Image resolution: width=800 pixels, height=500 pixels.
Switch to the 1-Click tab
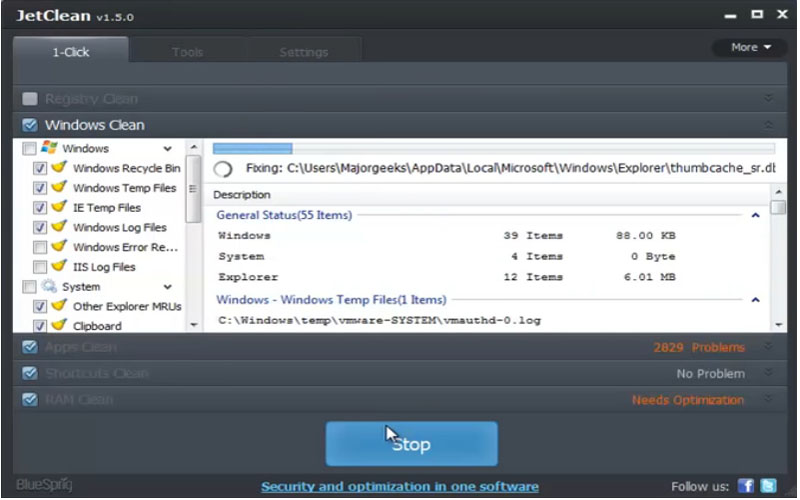coord(71,51)
